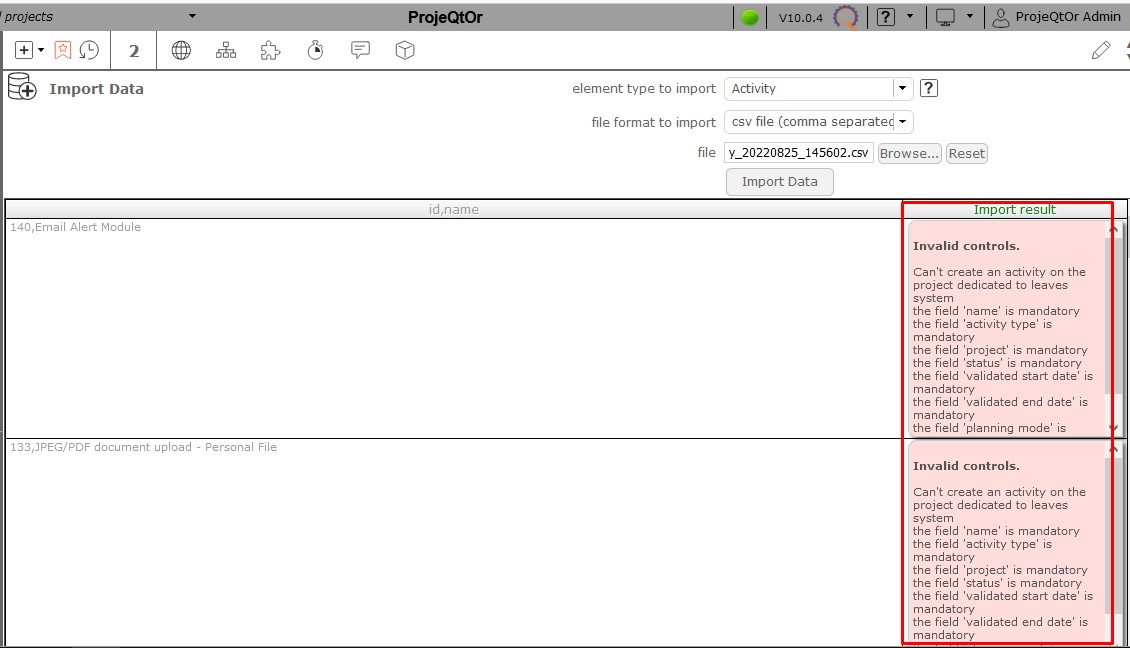Click the puzzle piece plugin icon
This screenshot has width=1130, height=648.
pyautogui.click(x=270, y=50)
